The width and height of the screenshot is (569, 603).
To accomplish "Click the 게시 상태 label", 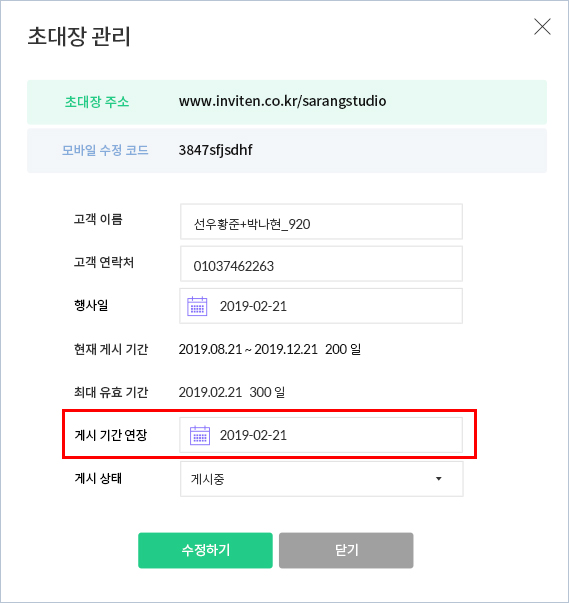I will 98,478.
